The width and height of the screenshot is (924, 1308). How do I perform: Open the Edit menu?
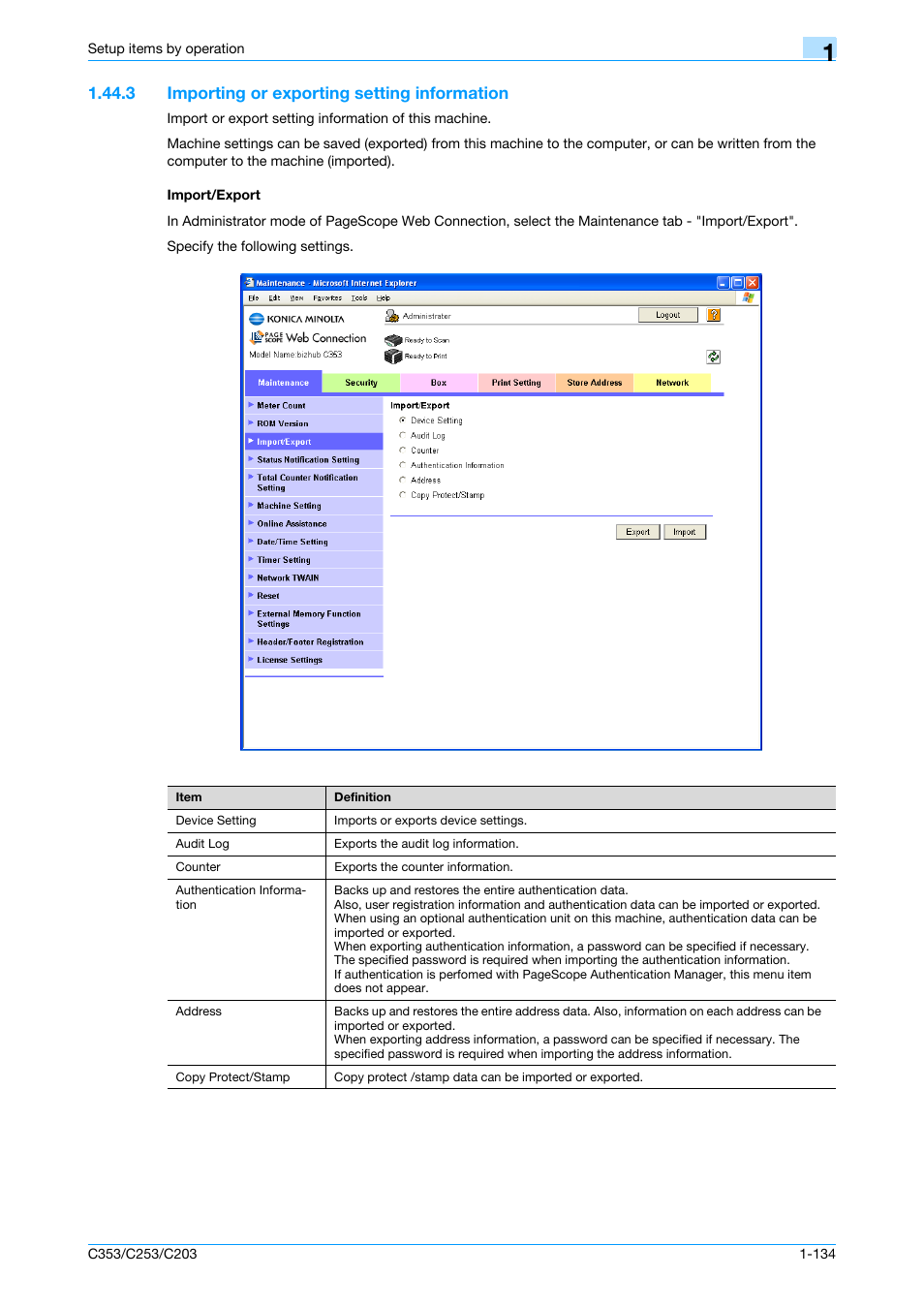tap(274, 298)
